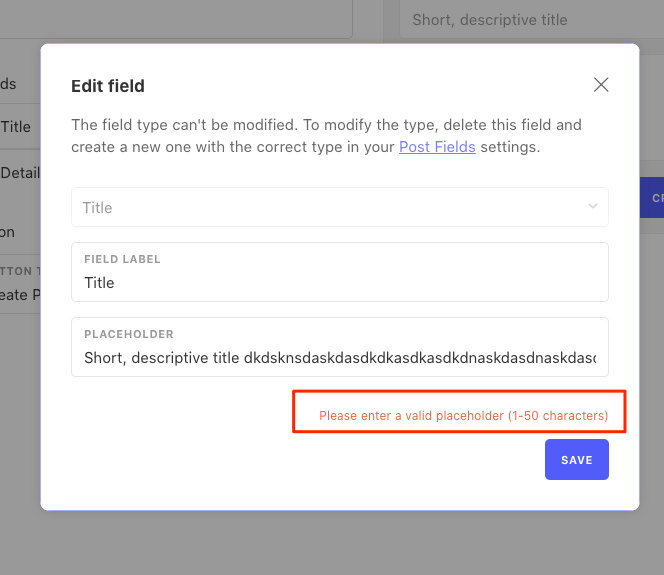Click the field type explanation paragraph
This screenshot has width=664, height=575.
pyautogui.click(x=326, y=136)
